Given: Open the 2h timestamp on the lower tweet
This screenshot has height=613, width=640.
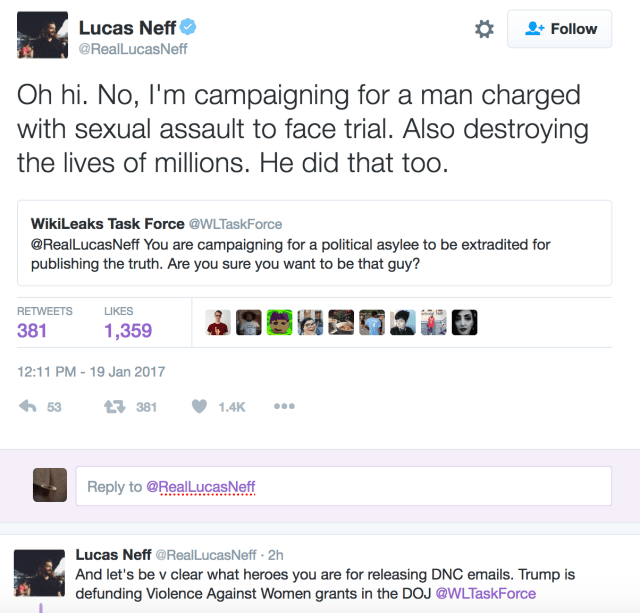Looking at the screenshot, I should 273,554.
